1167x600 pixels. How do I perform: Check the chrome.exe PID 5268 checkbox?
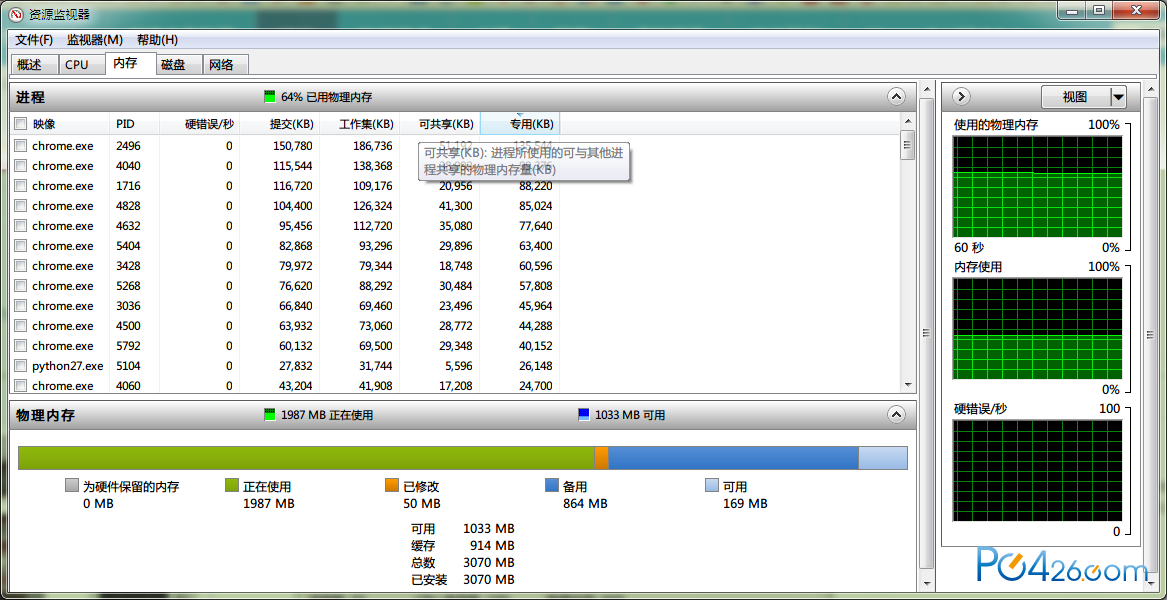[x=20, y=286]
